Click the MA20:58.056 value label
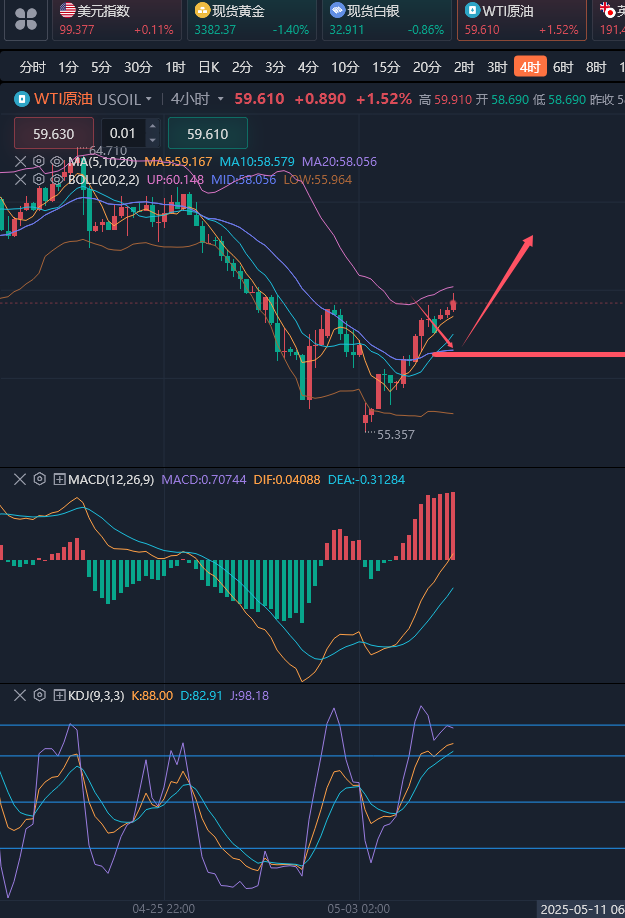Viewport: 625px width, 918px height. coord(339,162)
